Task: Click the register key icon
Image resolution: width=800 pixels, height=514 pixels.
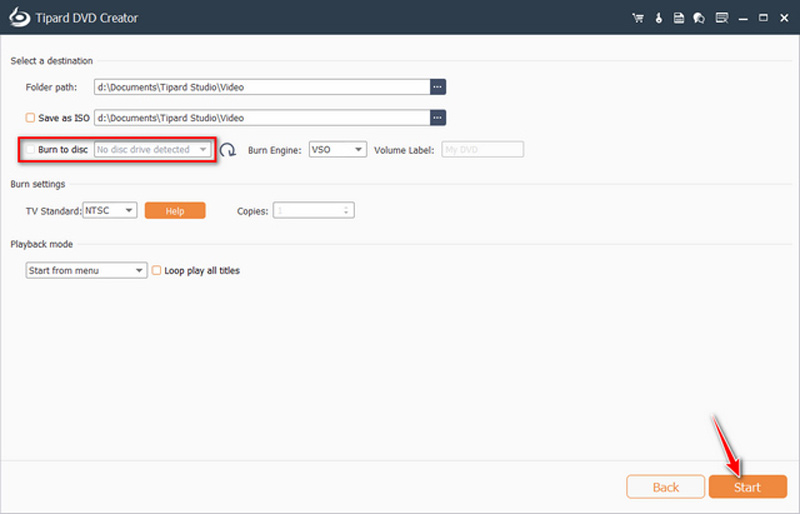Action: 659,18
